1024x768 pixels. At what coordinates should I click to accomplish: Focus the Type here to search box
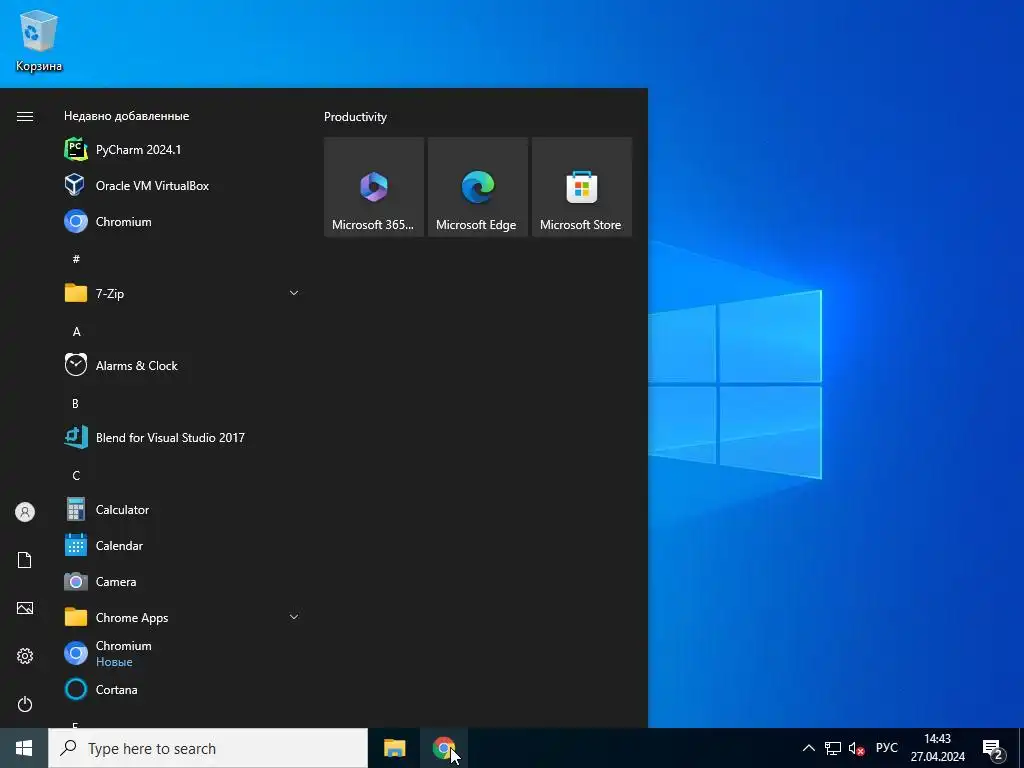pos(208,748)
